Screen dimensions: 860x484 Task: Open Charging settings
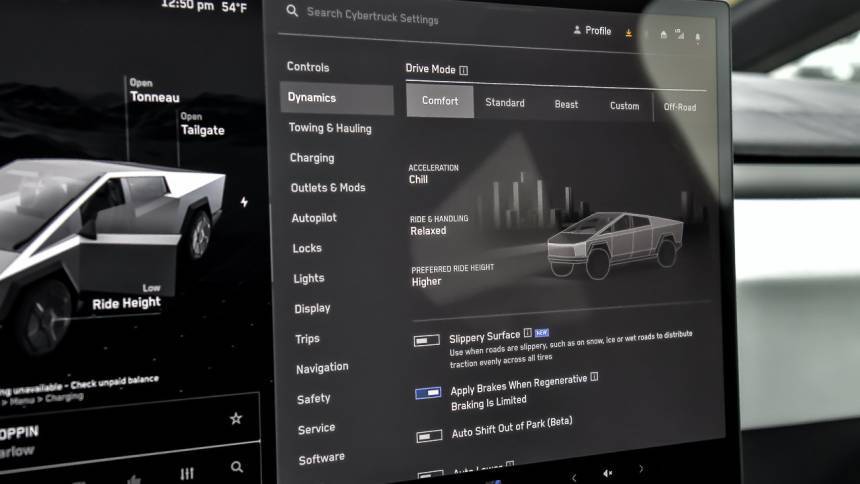312,158
